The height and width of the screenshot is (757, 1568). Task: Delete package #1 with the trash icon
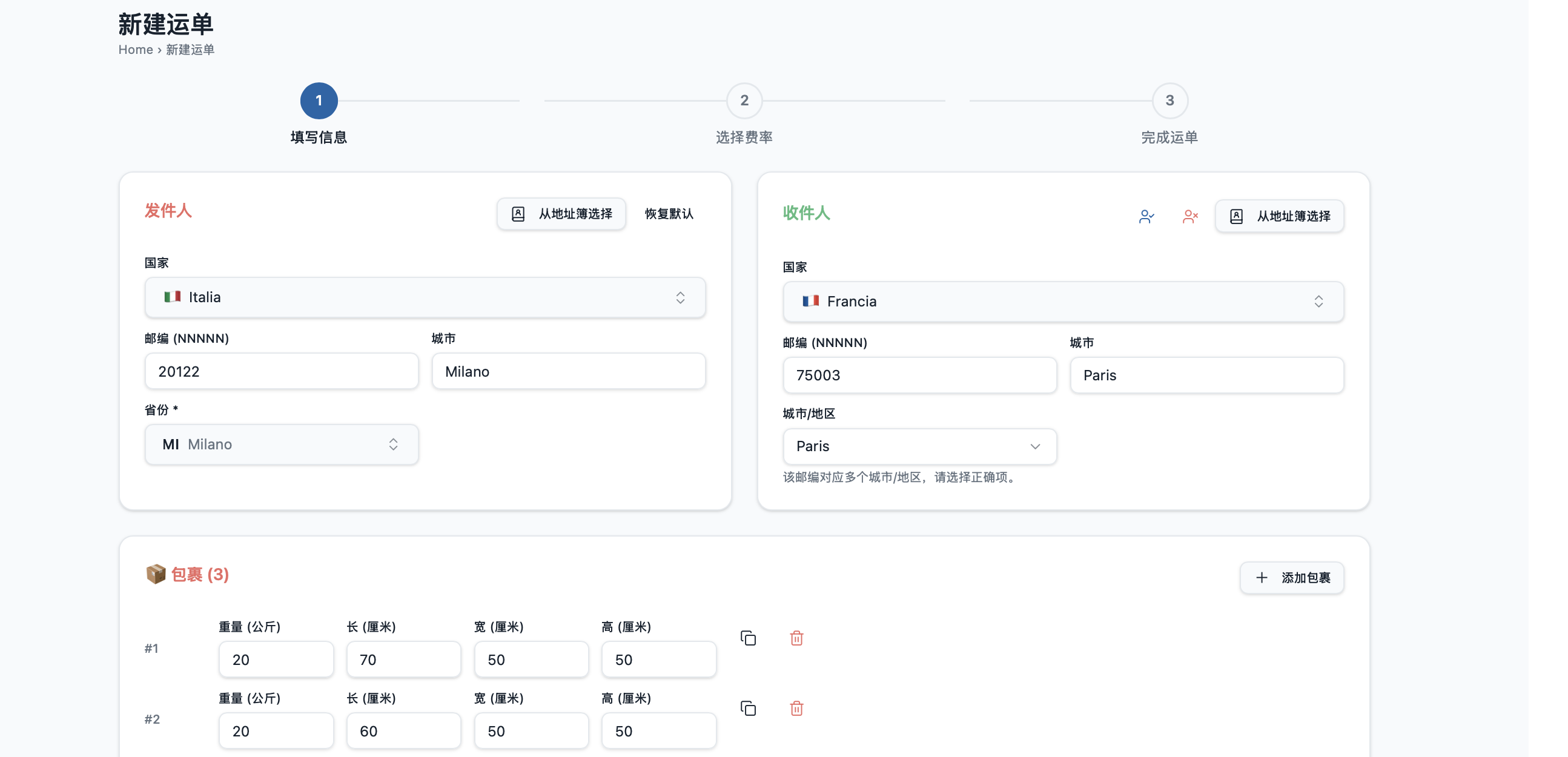[796, 638]
